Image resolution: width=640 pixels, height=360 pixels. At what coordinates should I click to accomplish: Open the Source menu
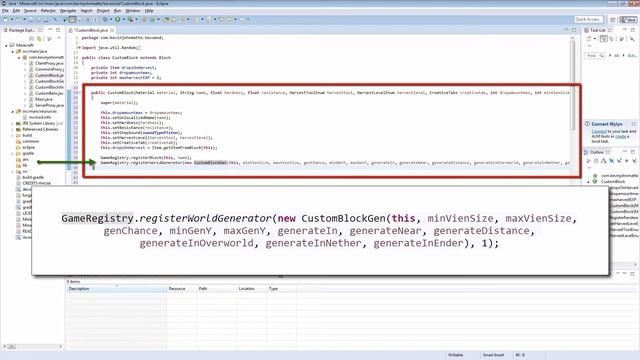[30, 11]
